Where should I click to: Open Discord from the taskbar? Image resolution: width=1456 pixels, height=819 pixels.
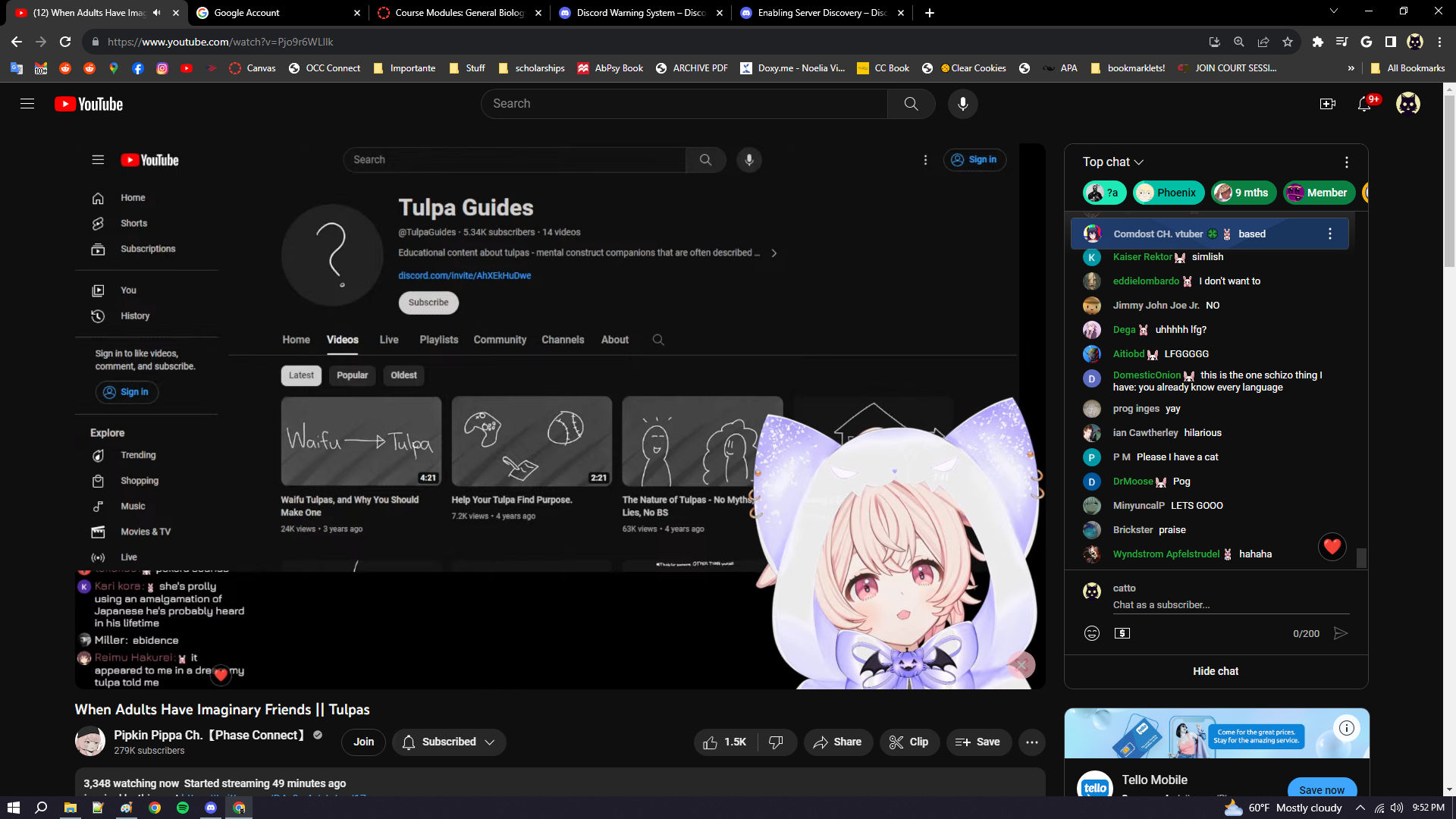pos(211,808)
